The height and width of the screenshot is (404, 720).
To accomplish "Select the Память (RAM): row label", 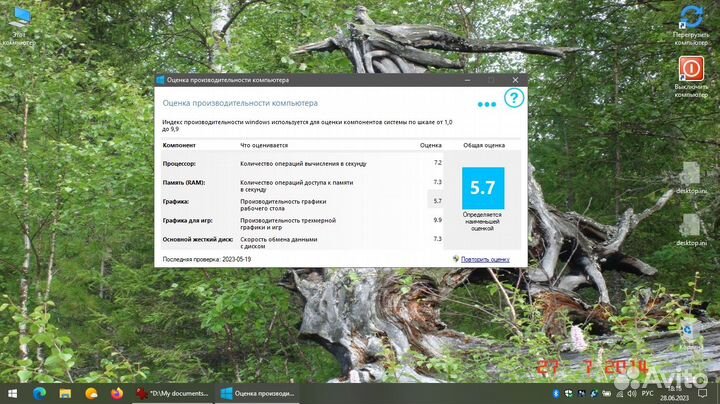I will tap(184, 182).
